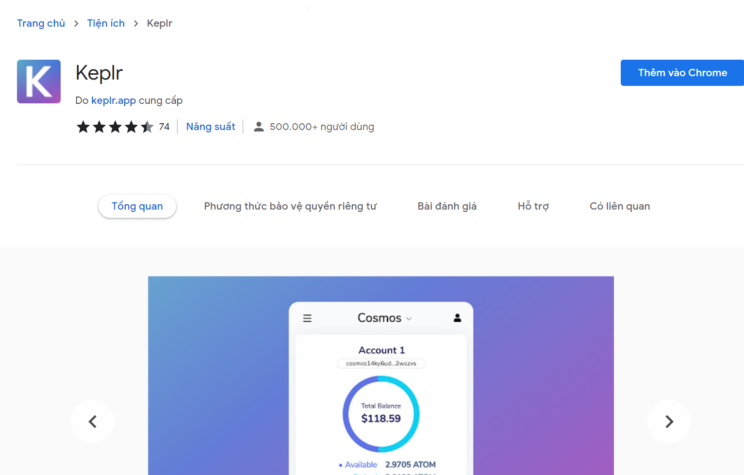Open the Tổng quan tab
The height and width of the screenshot is (475, 744).
[137, 206]
